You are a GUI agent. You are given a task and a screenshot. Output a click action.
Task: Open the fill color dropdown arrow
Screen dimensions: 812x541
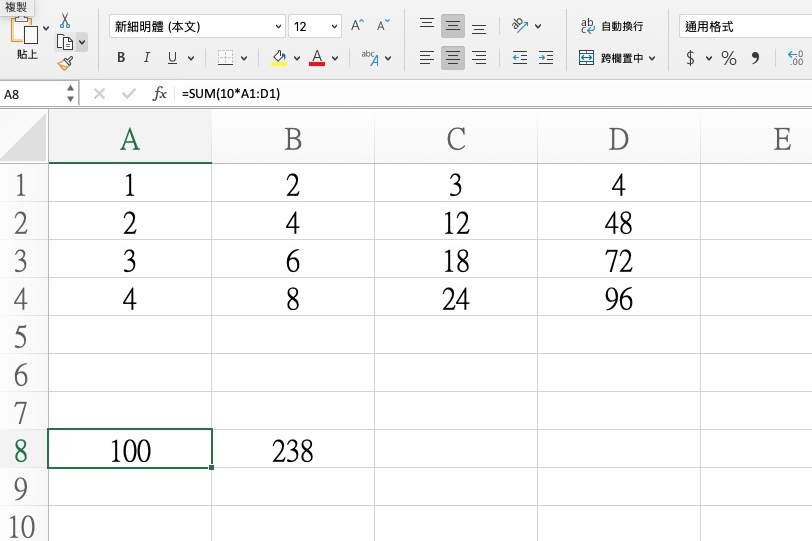coord(297,58)
